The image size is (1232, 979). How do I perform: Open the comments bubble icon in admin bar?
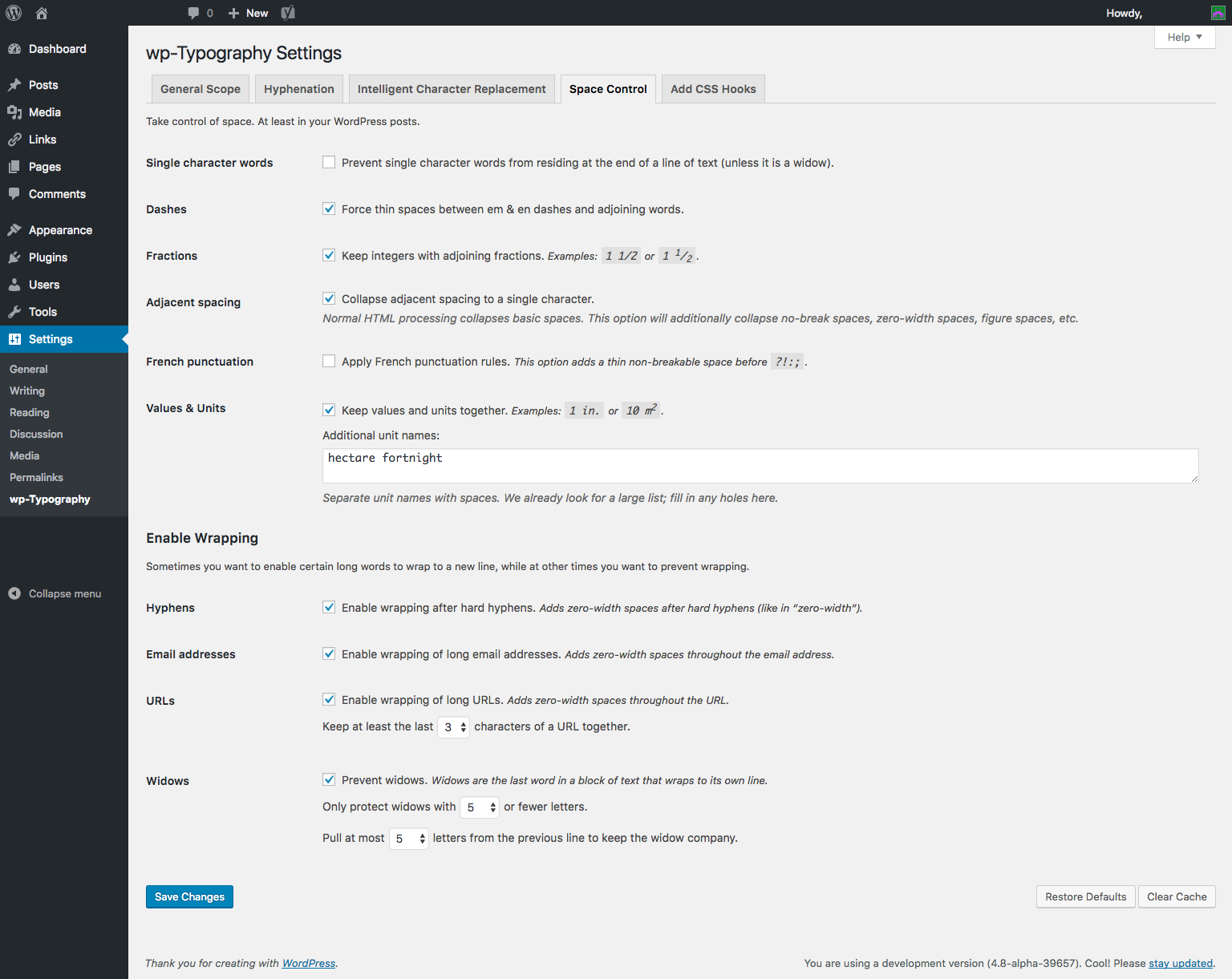[193, 13]
